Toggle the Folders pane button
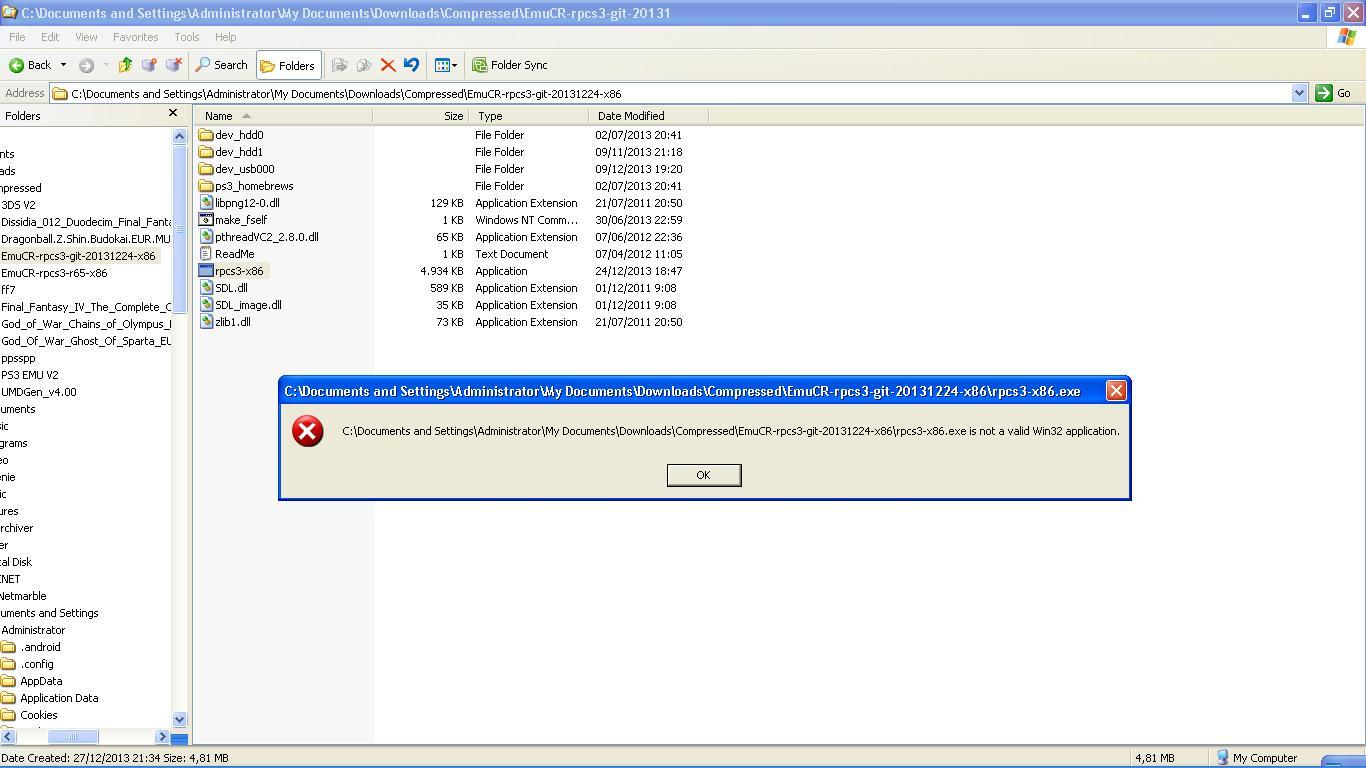Image resolution: width=1366 pixels, height=768 pixels. (288, 65)
